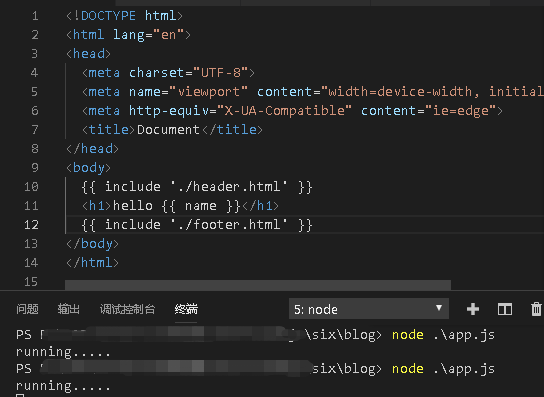Click the horizontal scrollbar under the editor
Viewport: 544px width, 397px height.
click(258, 285)
